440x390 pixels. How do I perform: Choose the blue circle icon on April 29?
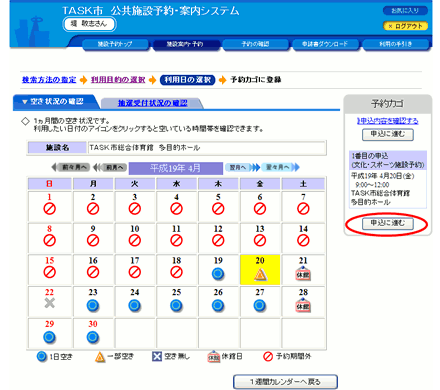point(49,337)
